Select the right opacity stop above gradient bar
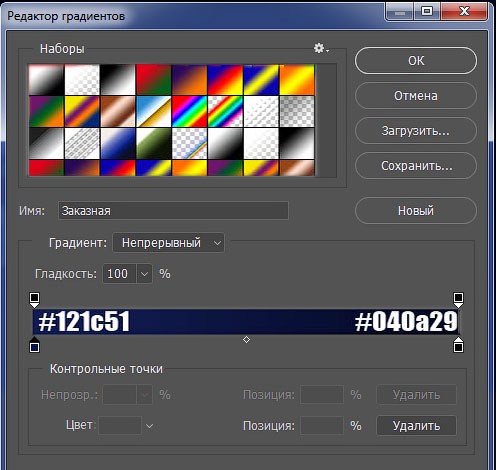496x470 pixels. tap(458, 300)
